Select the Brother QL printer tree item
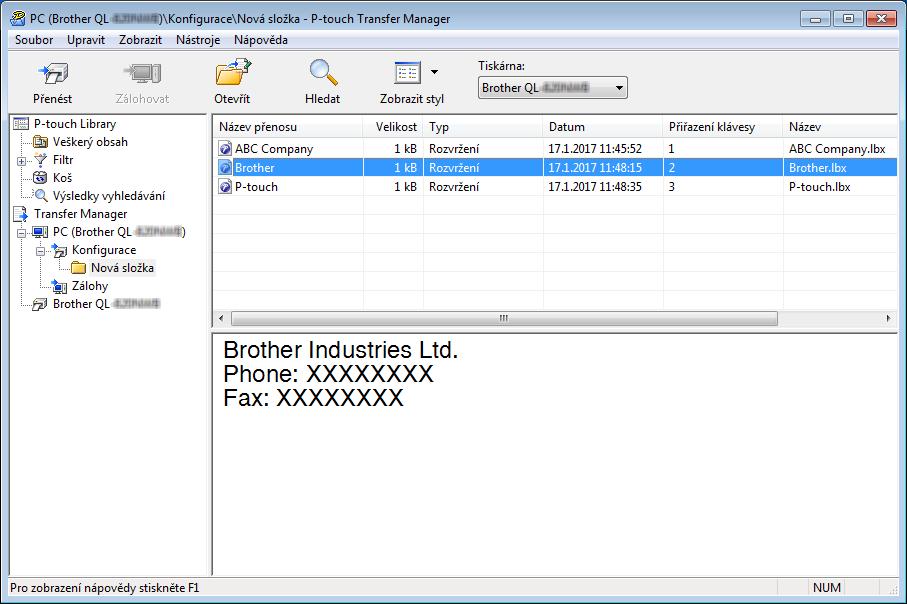This screenshot has width=907, height=604. tap(106, 304)
